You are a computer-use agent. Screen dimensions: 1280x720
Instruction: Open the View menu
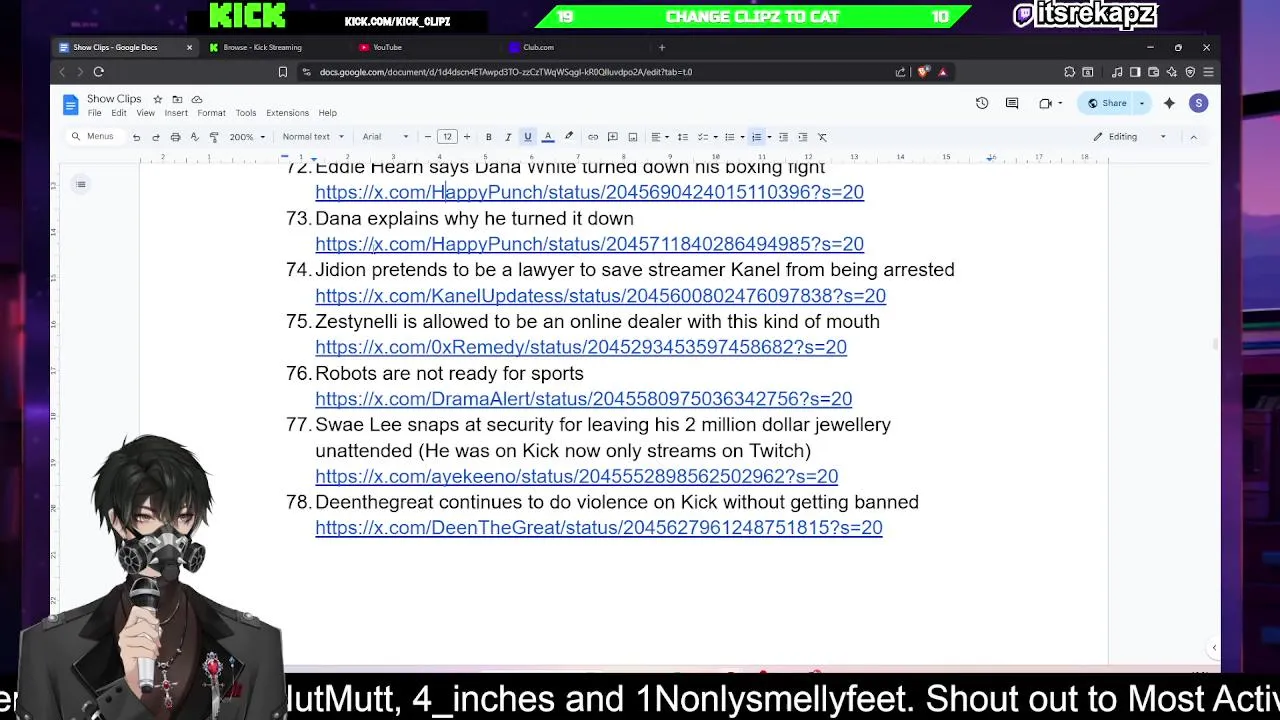145,113
